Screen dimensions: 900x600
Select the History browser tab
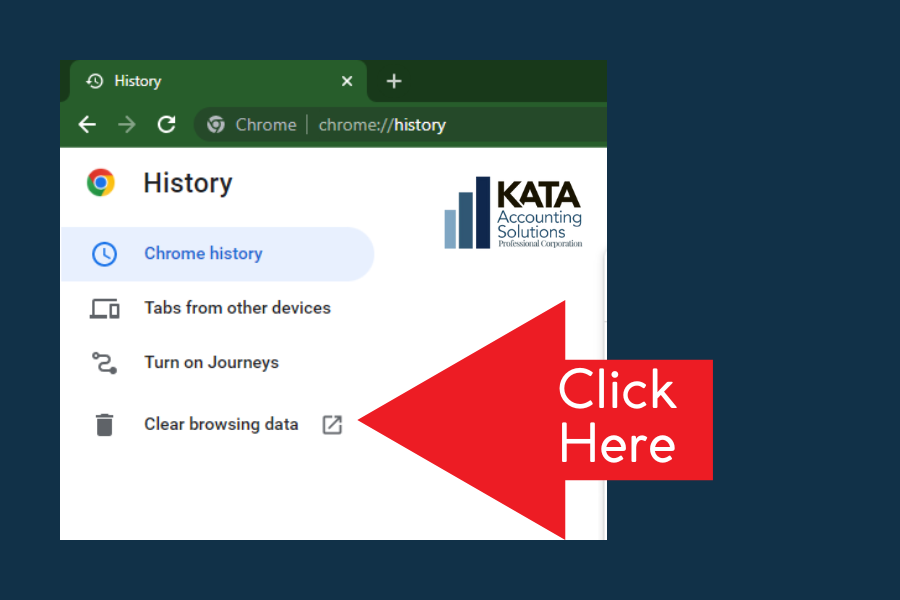pos(218,81)
